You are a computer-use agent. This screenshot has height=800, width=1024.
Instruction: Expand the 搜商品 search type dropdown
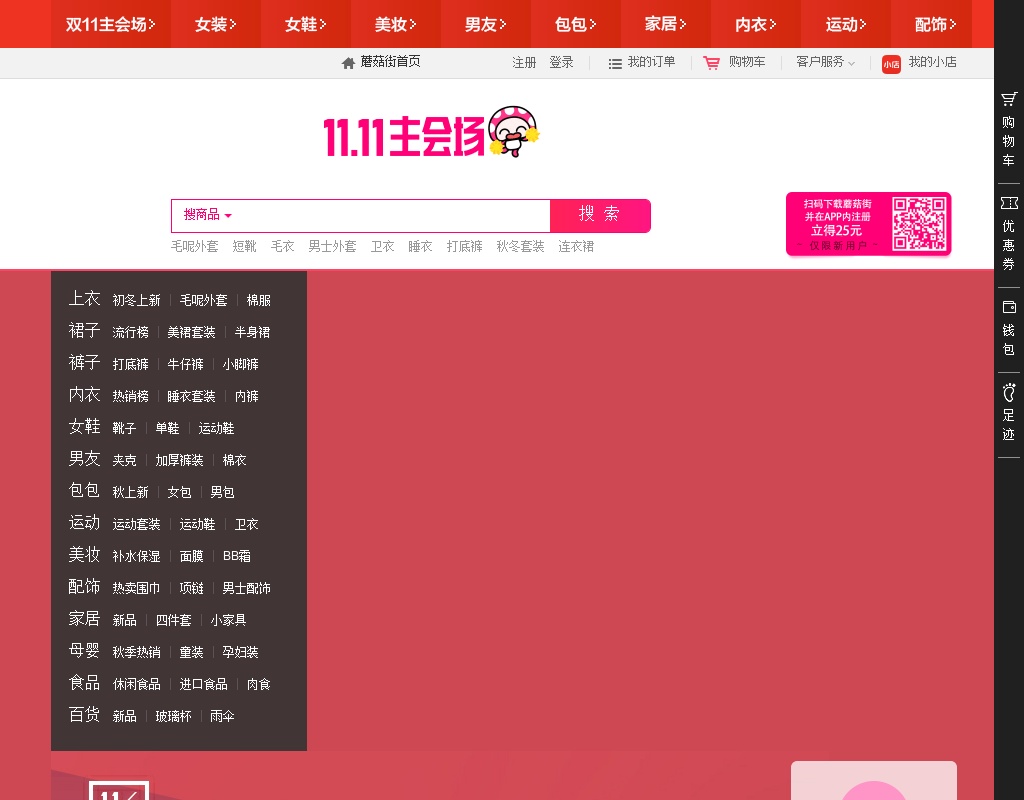point(207,215)
